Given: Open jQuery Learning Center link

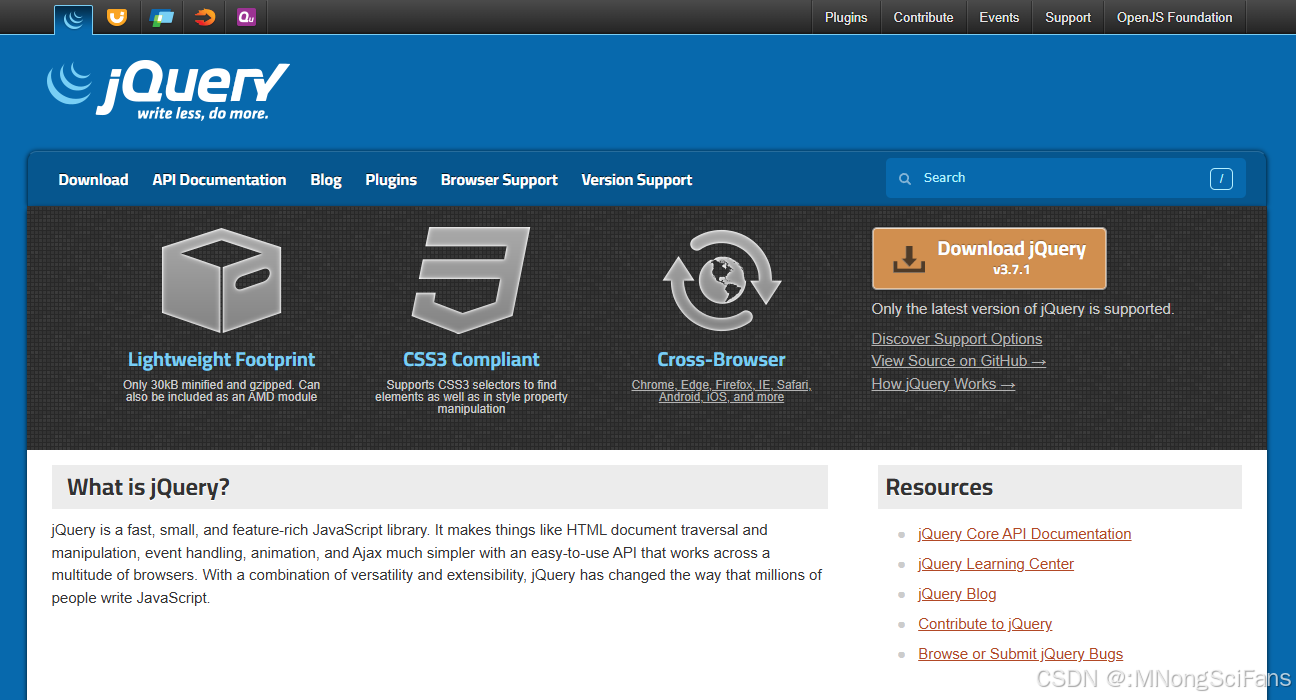Looking at the screenshot, I should coord(996,564).
